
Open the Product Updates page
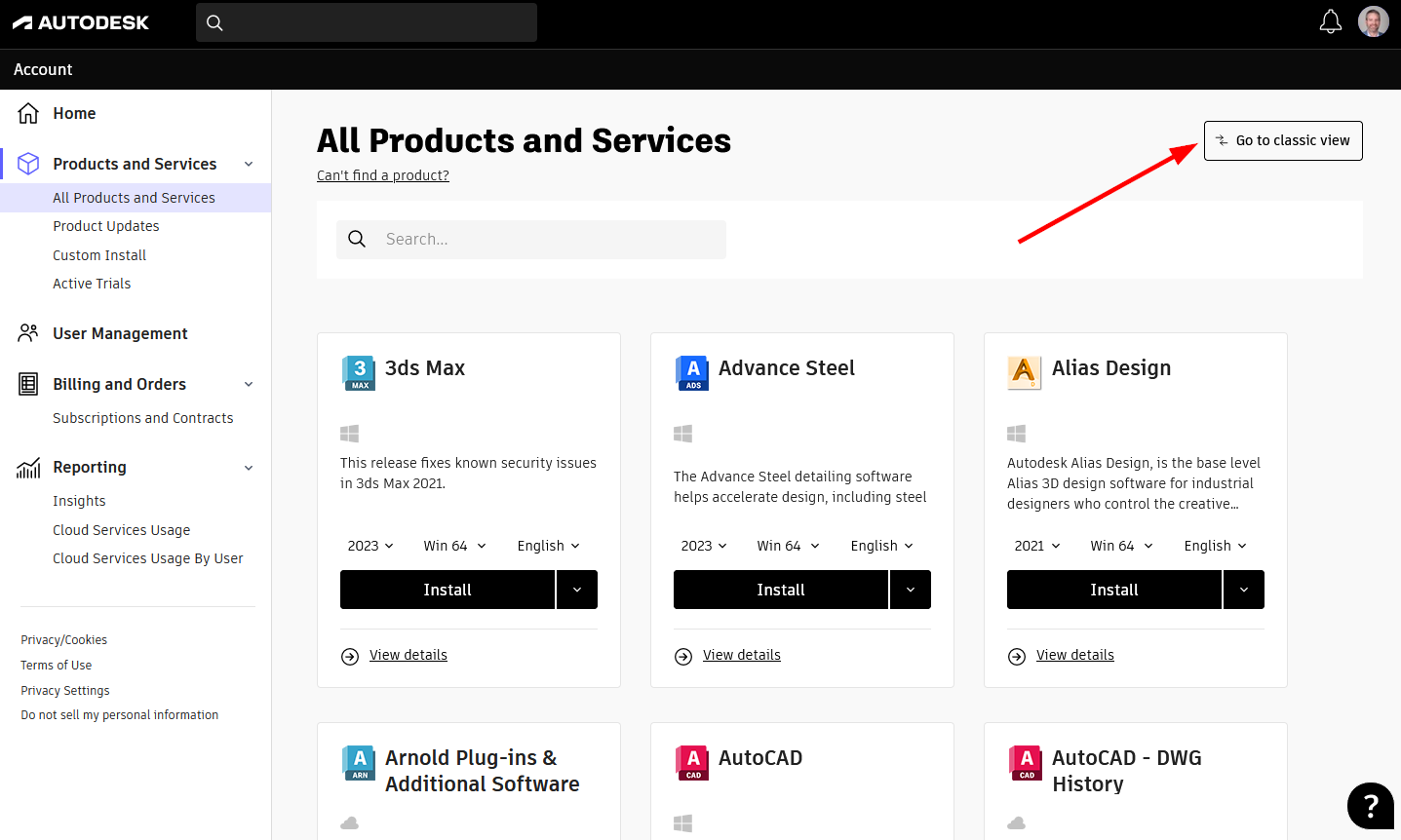point(105,226)
